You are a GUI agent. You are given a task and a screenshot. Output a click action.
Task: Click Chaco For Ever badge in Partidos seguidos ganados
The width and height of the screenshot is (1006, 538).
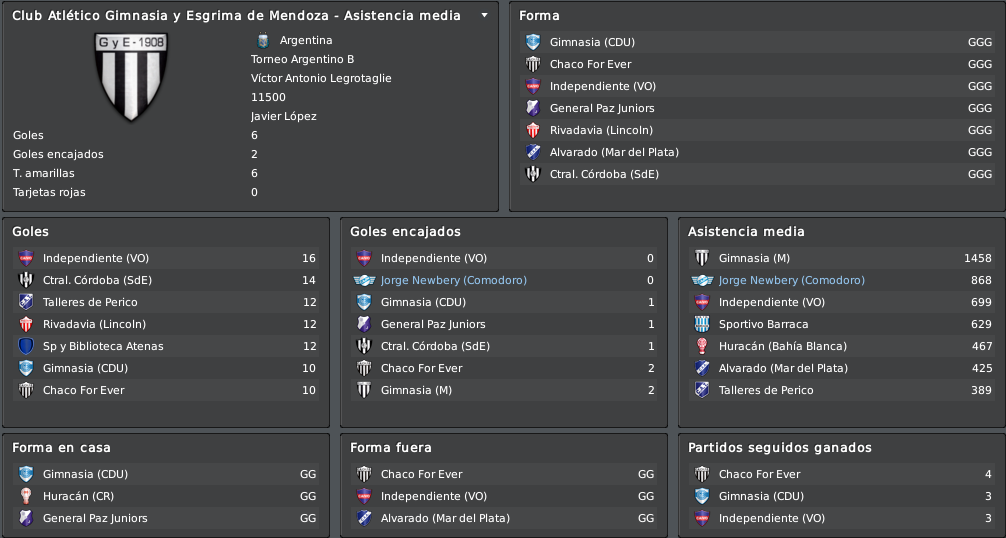(x=702, y=475)
